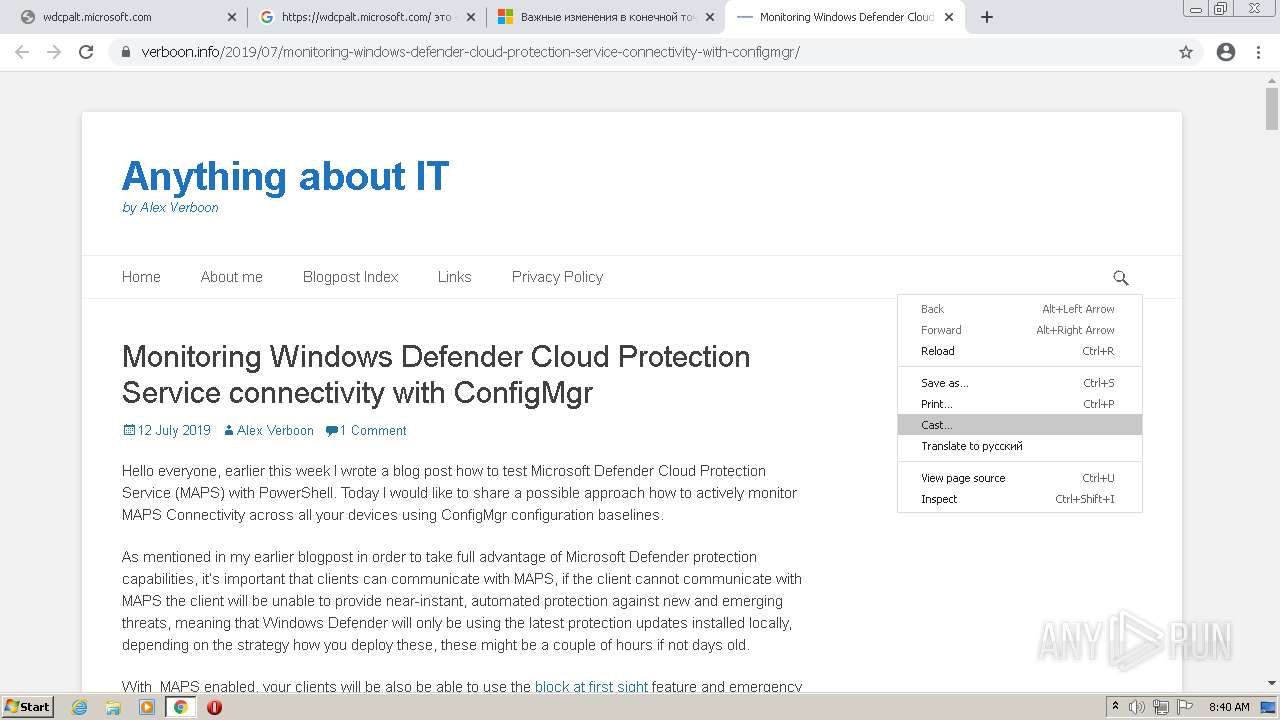
Task: Click the 12 July 2019 date link
Action: (x=167, y=430)
